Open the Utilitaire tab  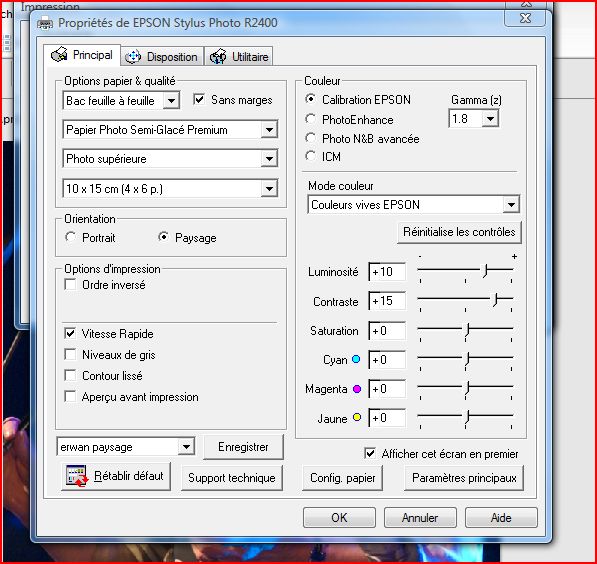pos(239,57)
